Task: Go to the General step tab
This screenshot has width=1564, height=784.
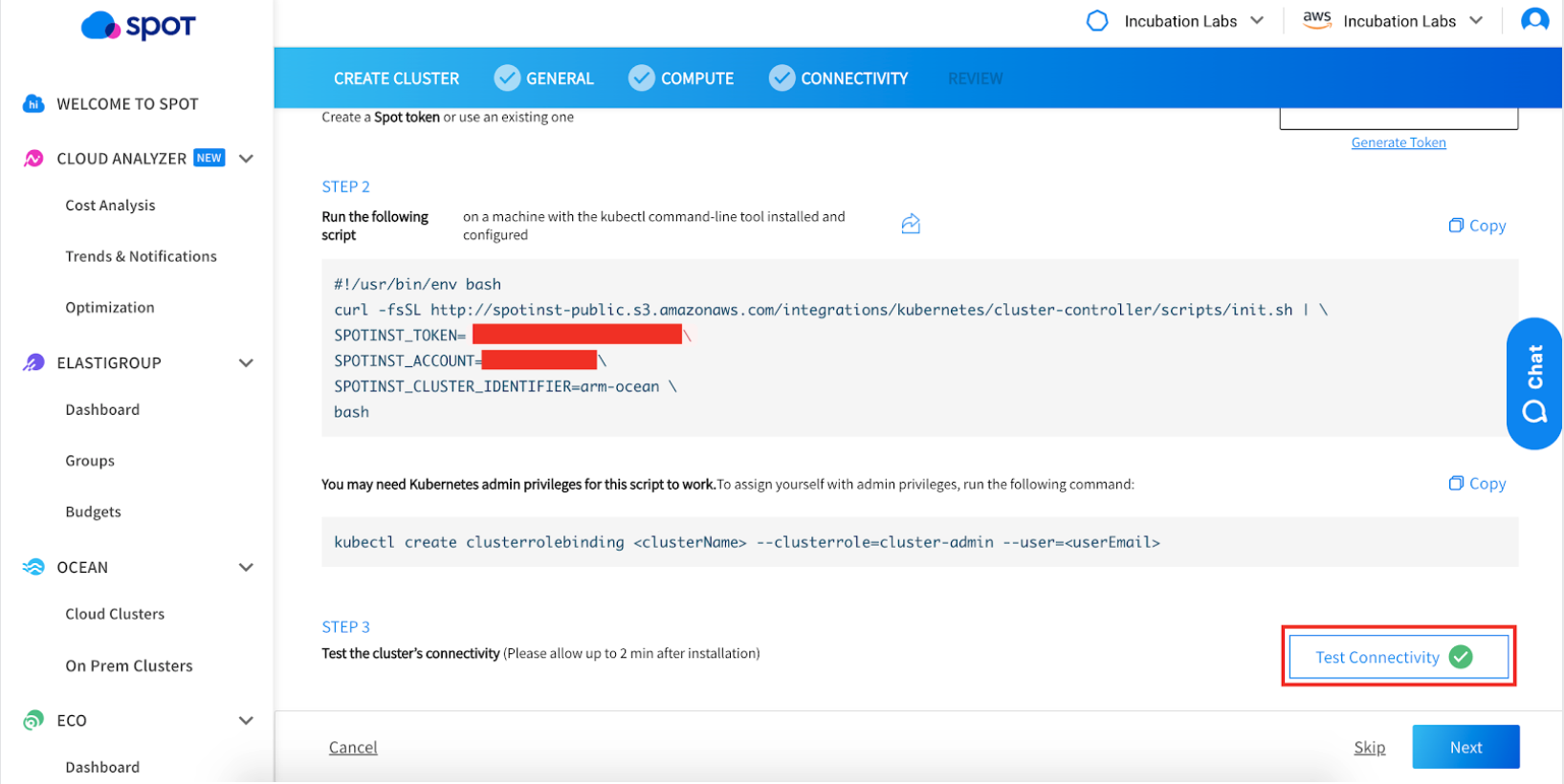Action: point(544,78)
